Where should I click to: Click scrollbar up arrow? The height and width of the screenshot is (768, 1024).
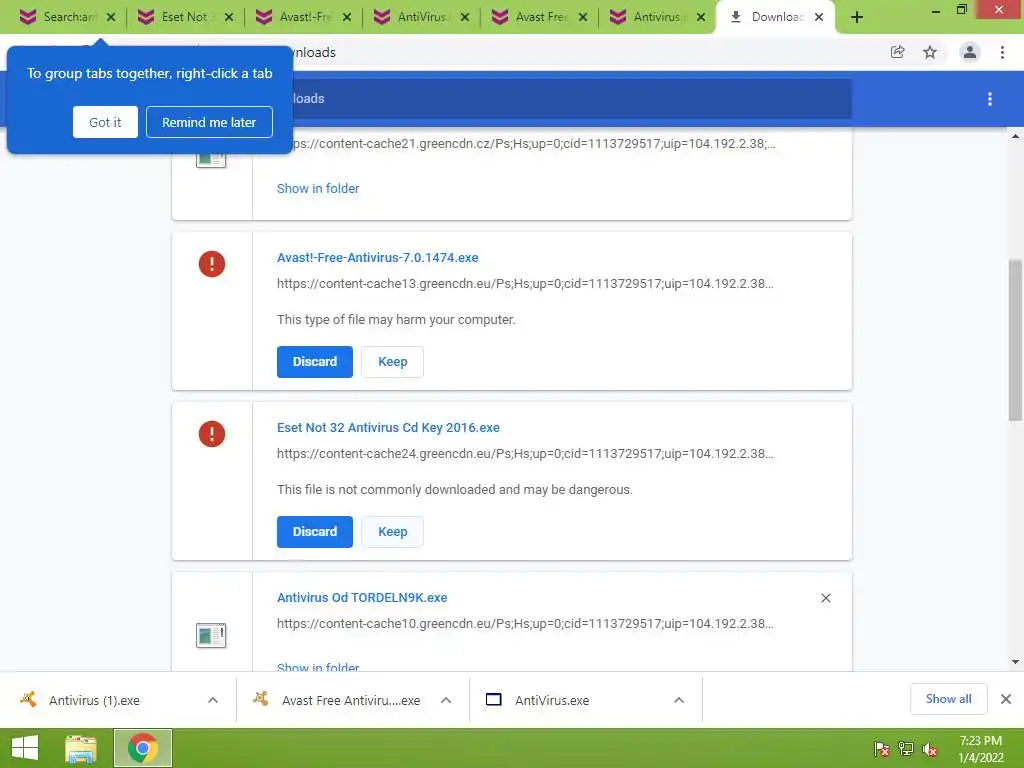1015,136
